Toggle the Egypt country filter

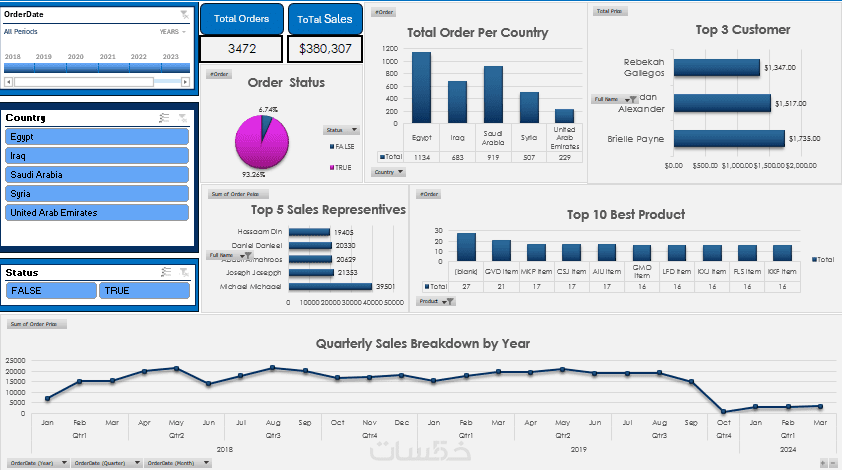pos(97,136)
